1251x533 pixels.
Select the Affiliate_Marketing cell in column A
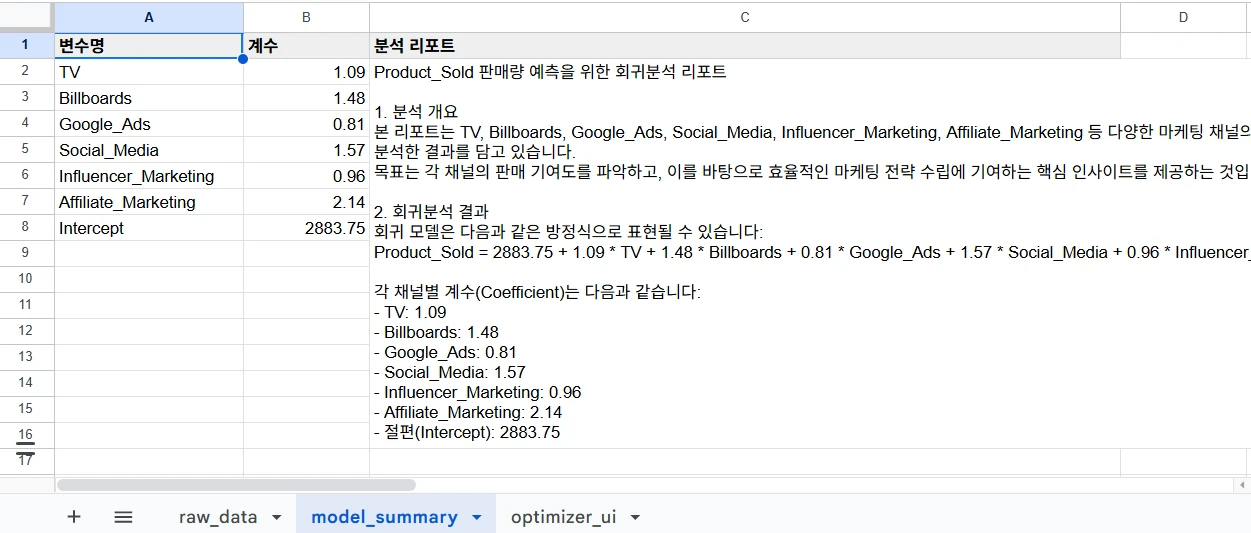[148, 202]
